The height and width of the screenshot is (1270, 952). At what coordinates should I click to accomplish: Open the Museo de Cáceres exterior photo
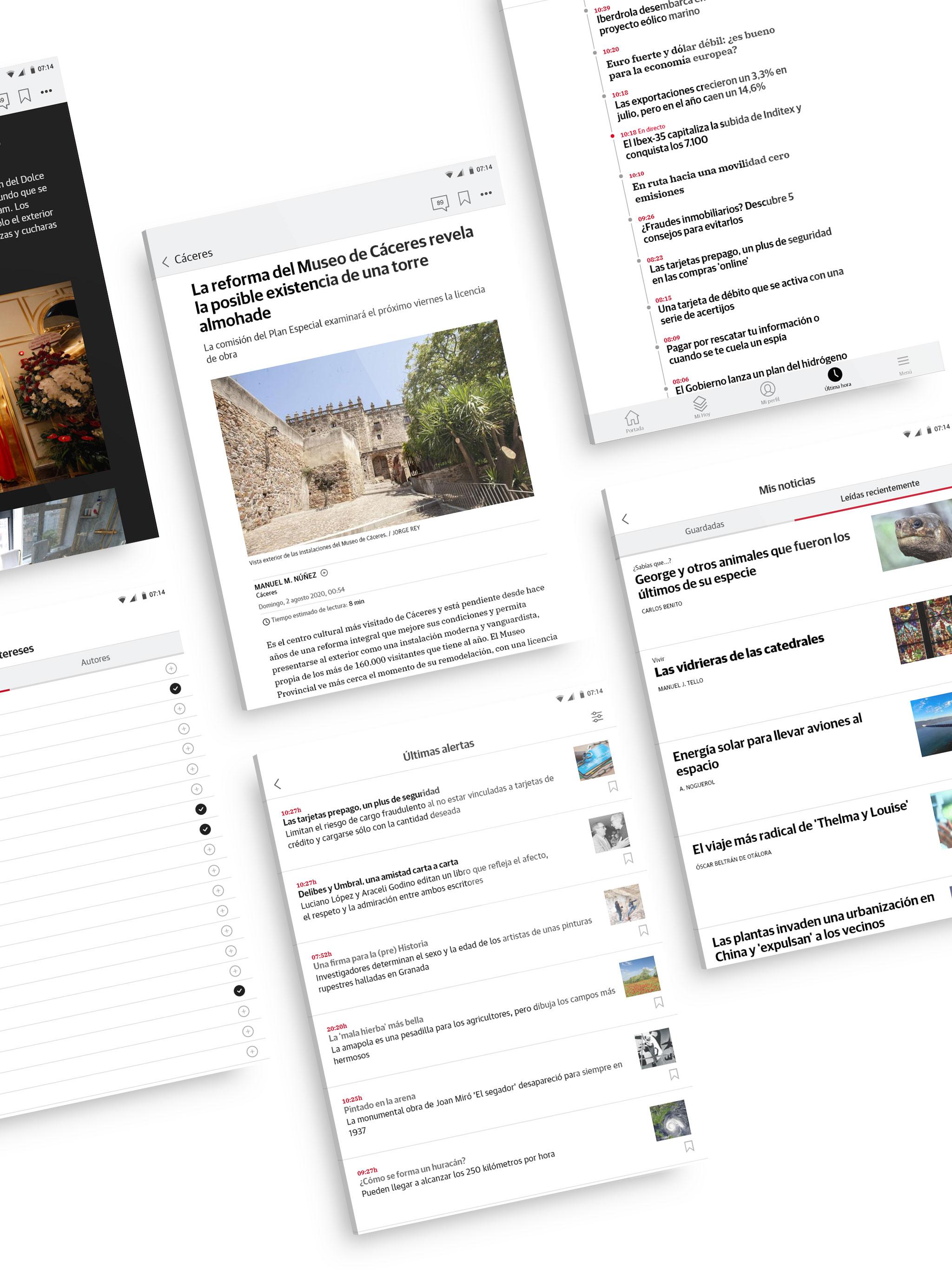tap(373, 437)
